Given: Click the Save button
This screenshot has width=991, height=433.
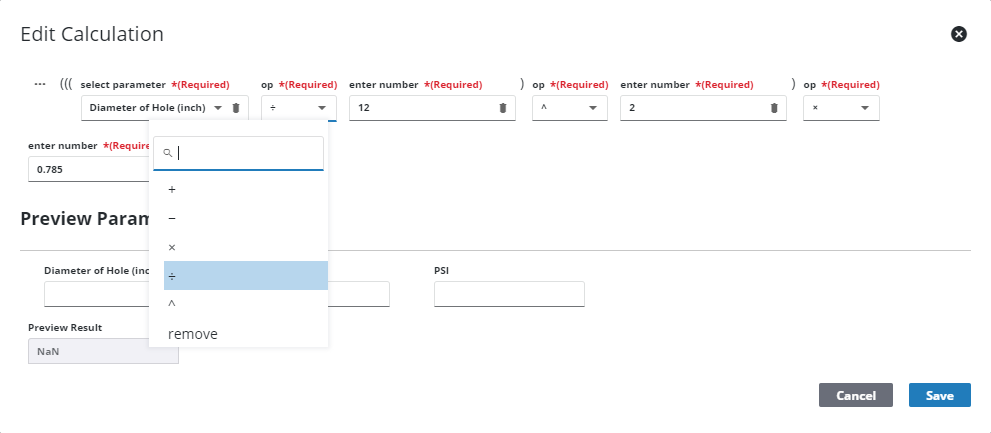Looking at the screenshot, I should point(939,395).
